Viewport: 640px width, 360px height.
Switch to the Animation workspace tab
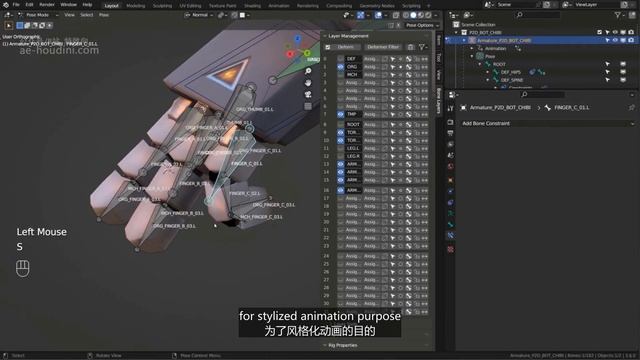click(279, 6)
